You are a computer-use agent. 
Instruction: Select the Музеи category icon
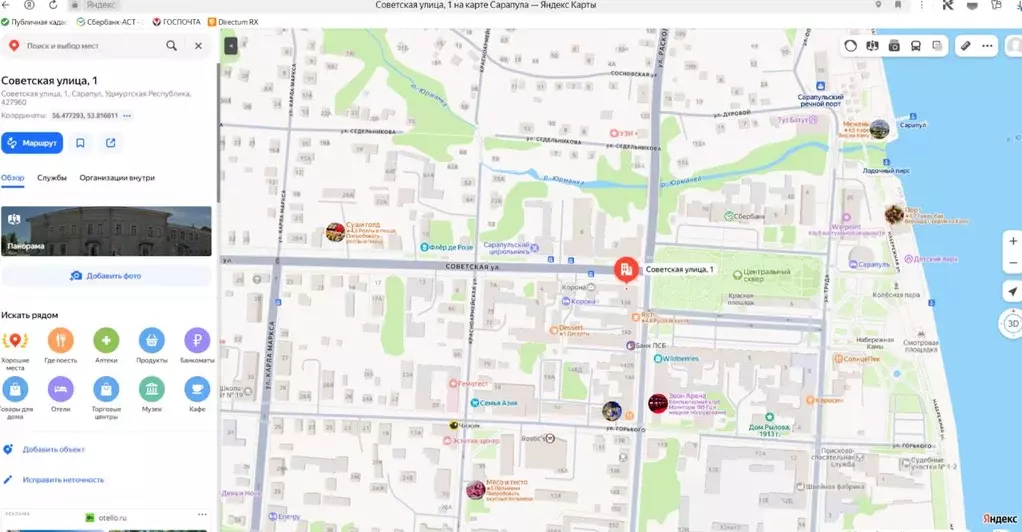point(152,389)
